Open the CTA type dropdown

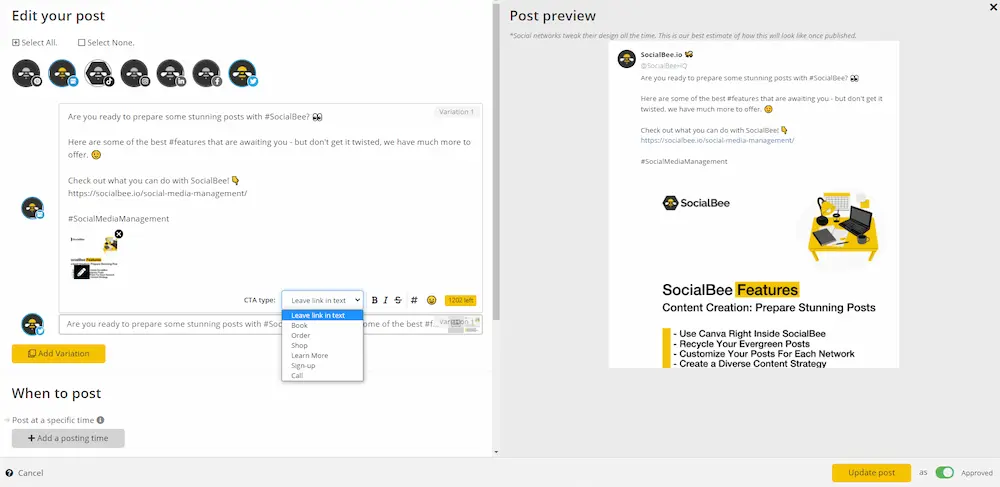click(322, 300)
